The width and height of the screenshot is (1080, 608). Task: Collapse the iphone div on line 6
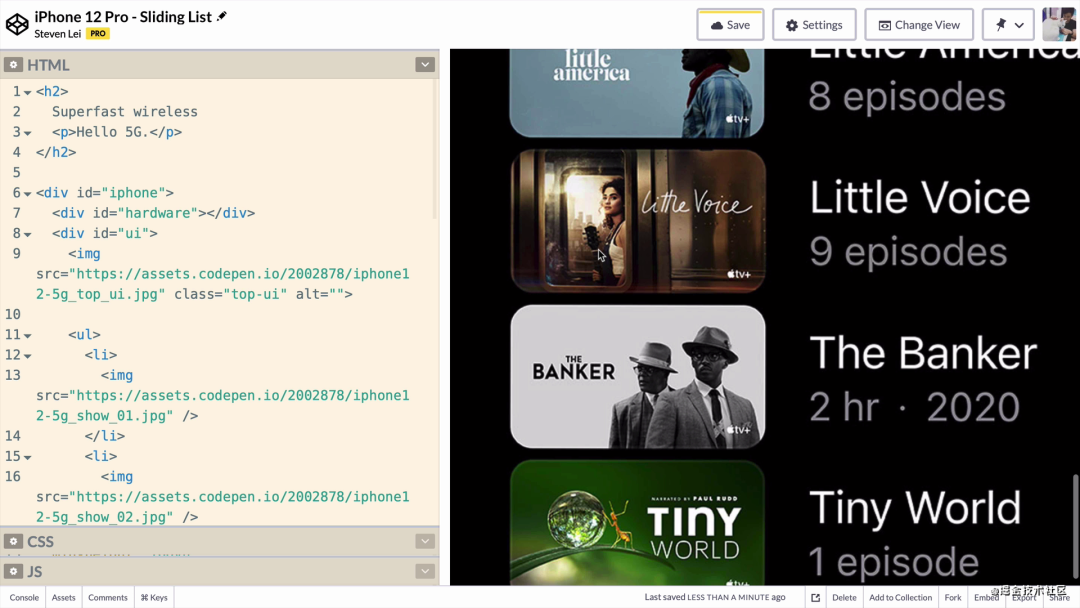(28, 193)
